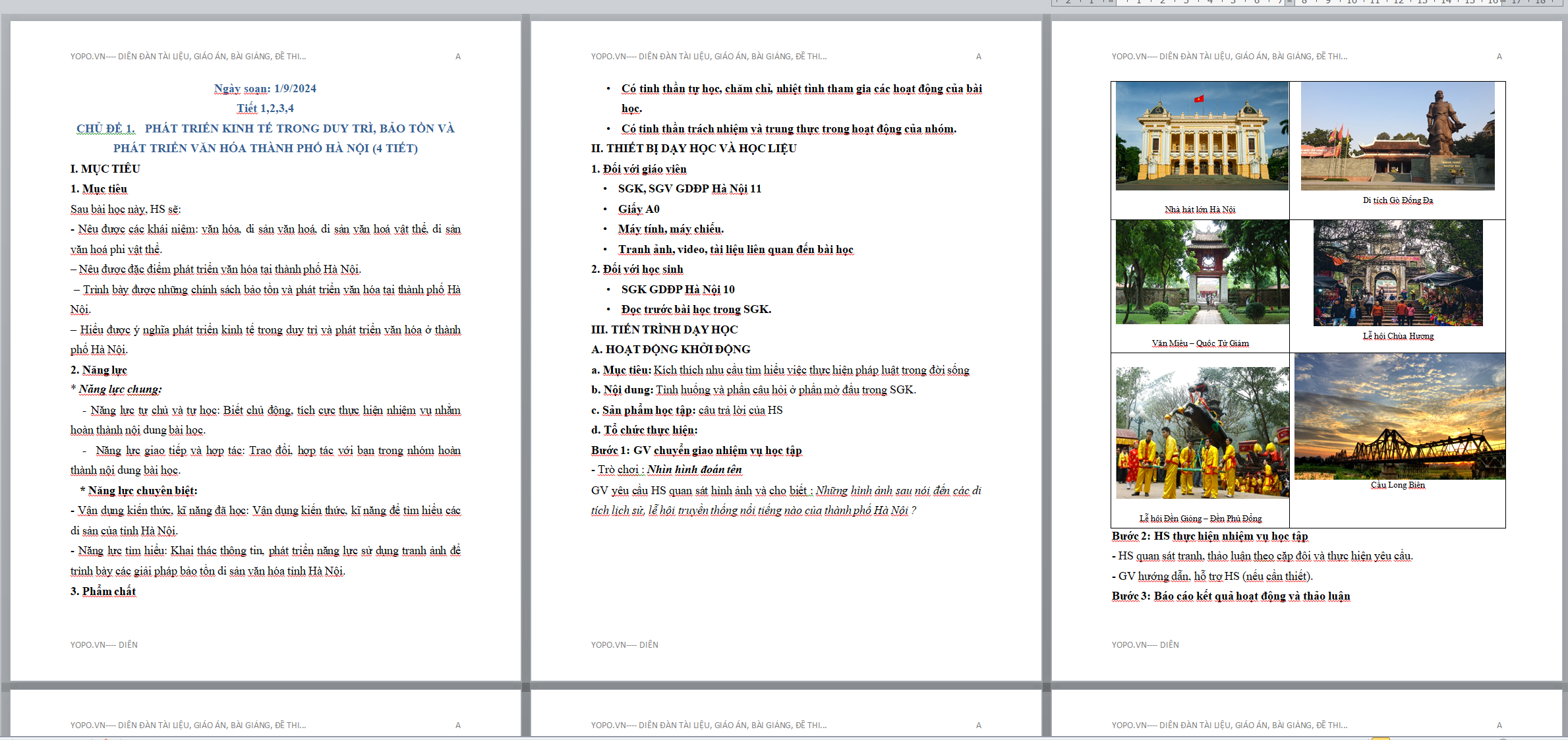Click the bullet 'SGK GDĐP Hà Nội 10'
This screenshot has height=740, width=1568.
click(678, 289)
